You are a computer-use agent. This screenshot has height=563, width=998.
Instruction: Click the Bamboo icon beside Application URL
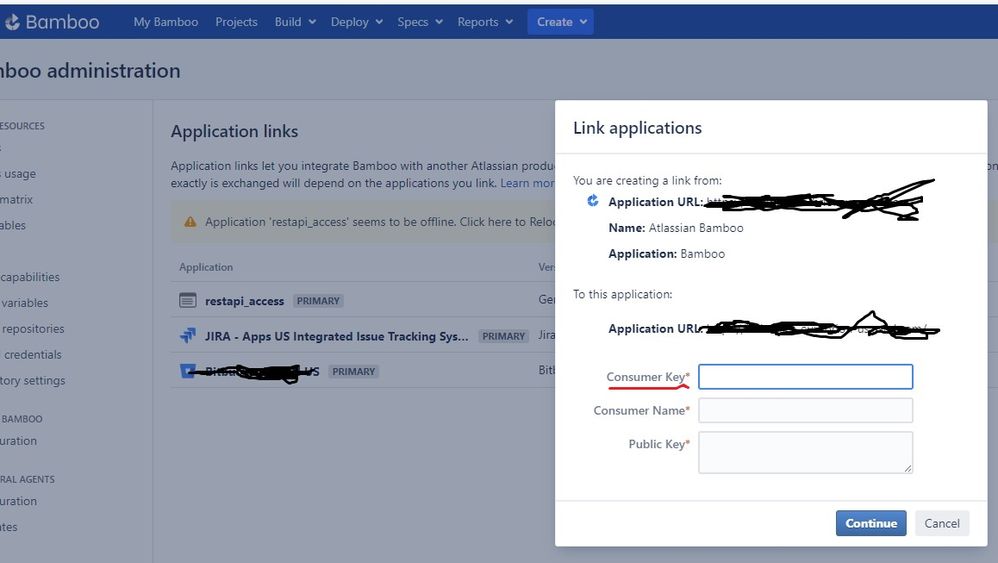click(x=593, y=201)
